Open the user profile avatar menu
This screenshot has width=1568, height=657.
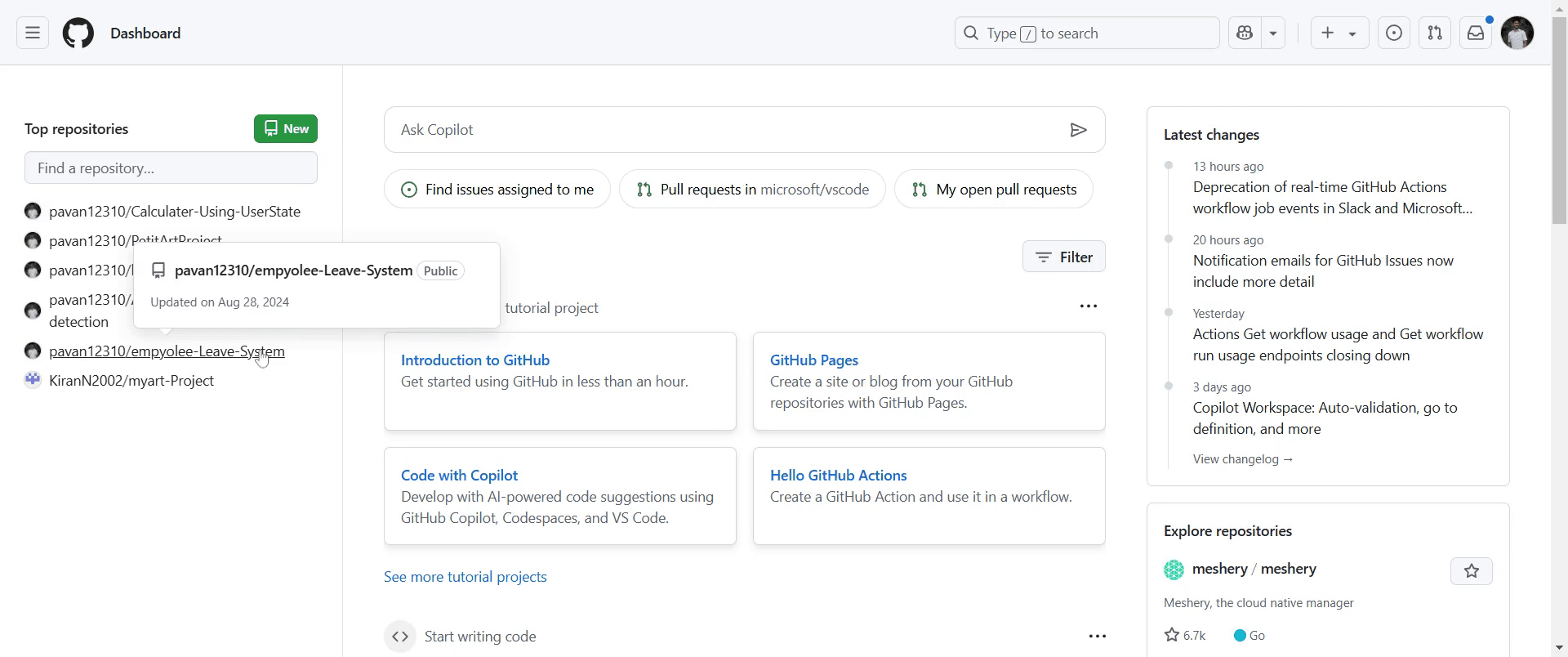1517,34
